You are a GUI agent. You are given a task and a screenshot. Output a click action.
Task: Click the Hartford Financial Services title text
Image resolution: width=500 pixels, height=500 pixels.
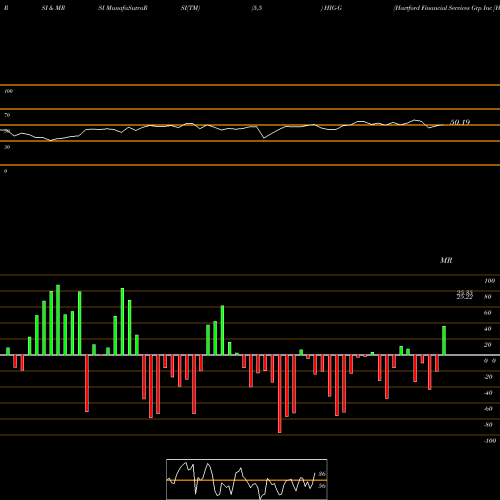(446, 8)
